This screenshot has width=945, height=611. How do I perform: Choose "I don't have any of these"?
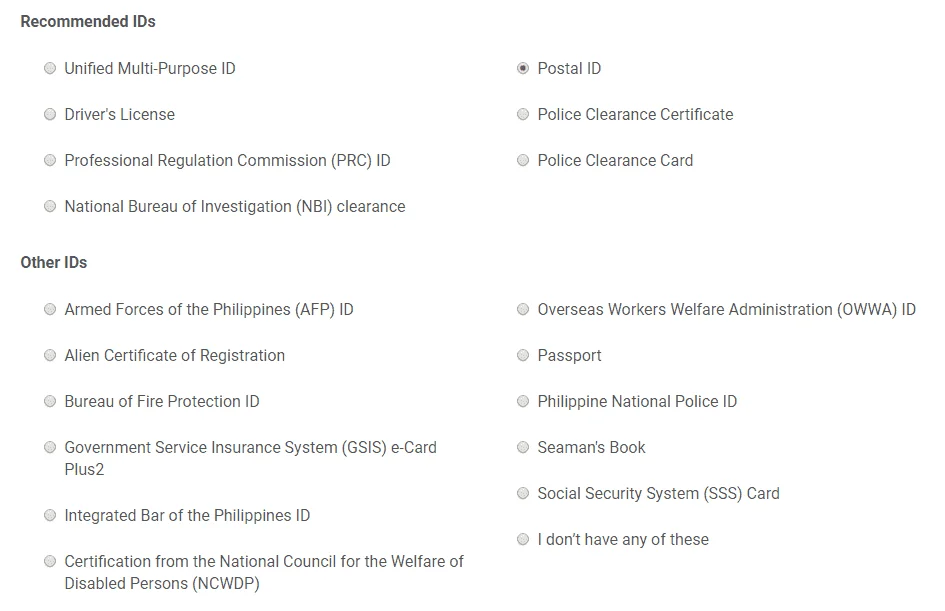[523, 539]
